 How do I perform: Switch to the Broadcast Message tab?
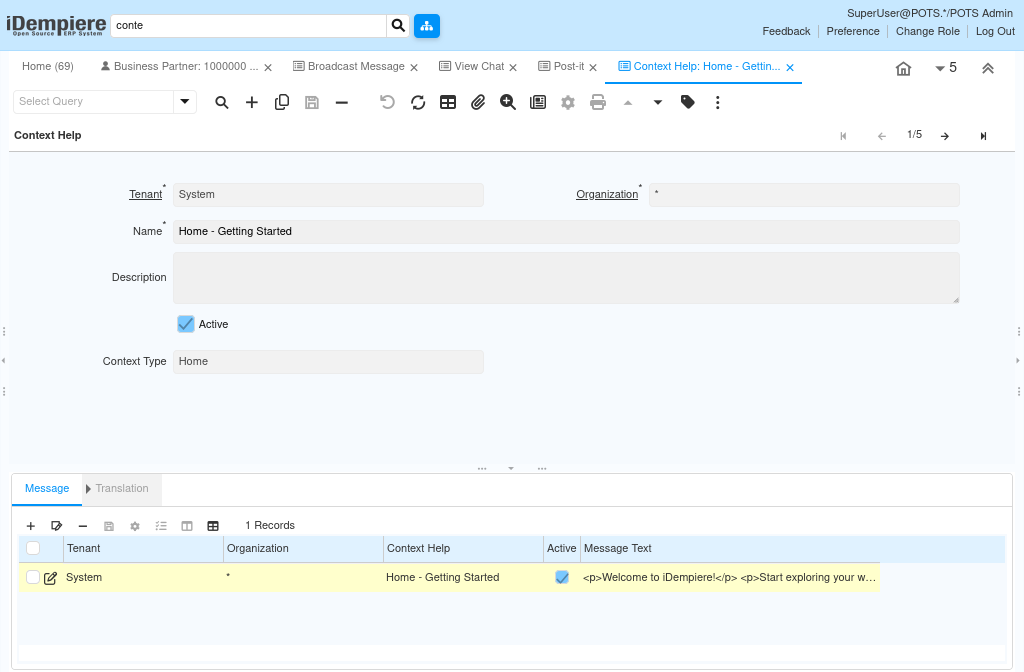[x=349, y=66]
